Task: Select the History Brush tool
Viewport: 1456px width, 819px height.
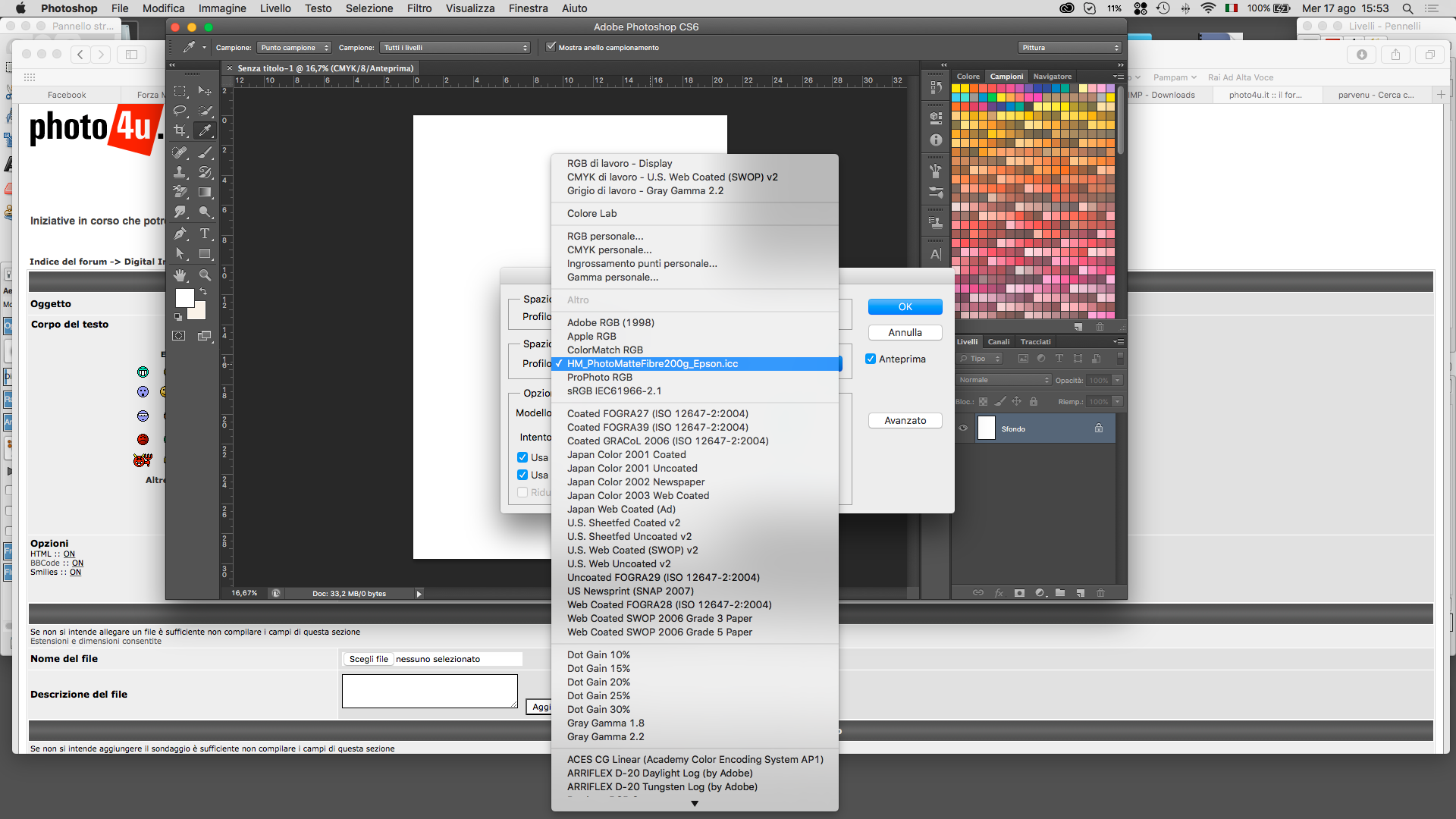Action: click(205, 172)
